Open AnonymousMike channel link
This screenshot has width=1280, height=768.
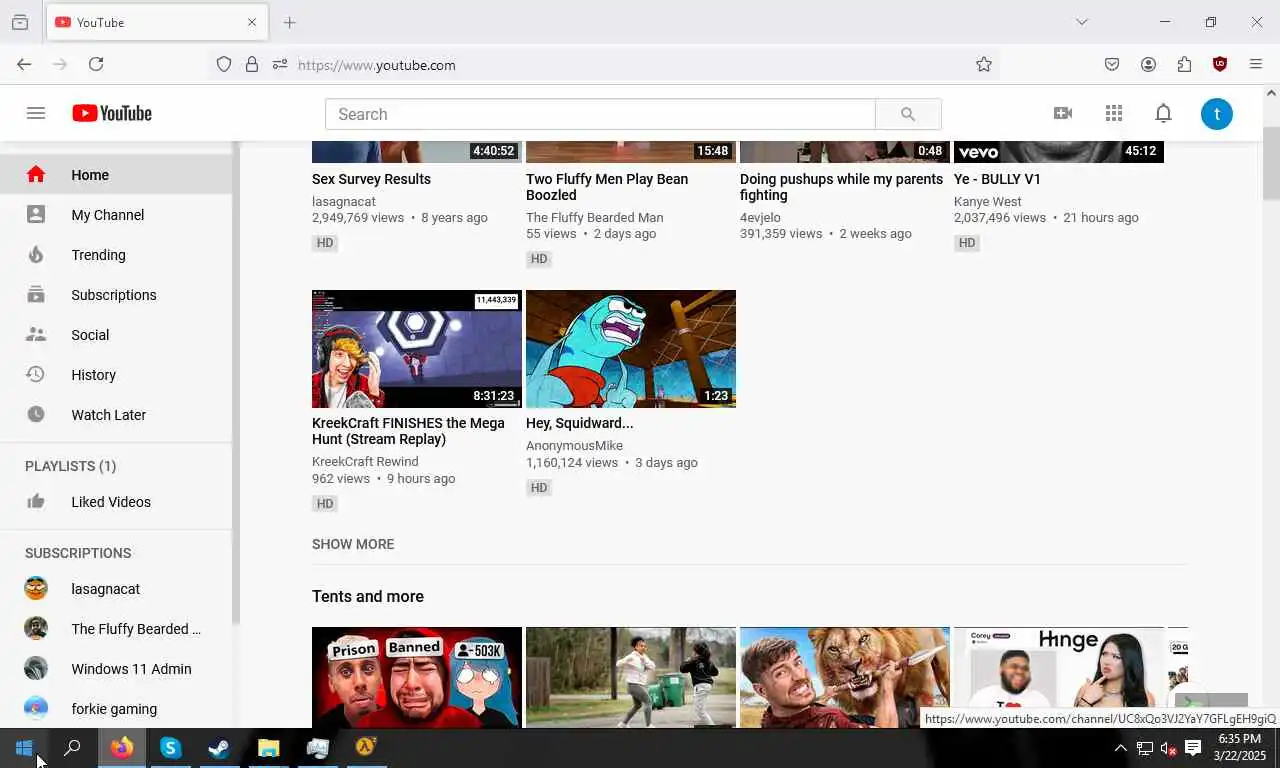click(574, 446)
